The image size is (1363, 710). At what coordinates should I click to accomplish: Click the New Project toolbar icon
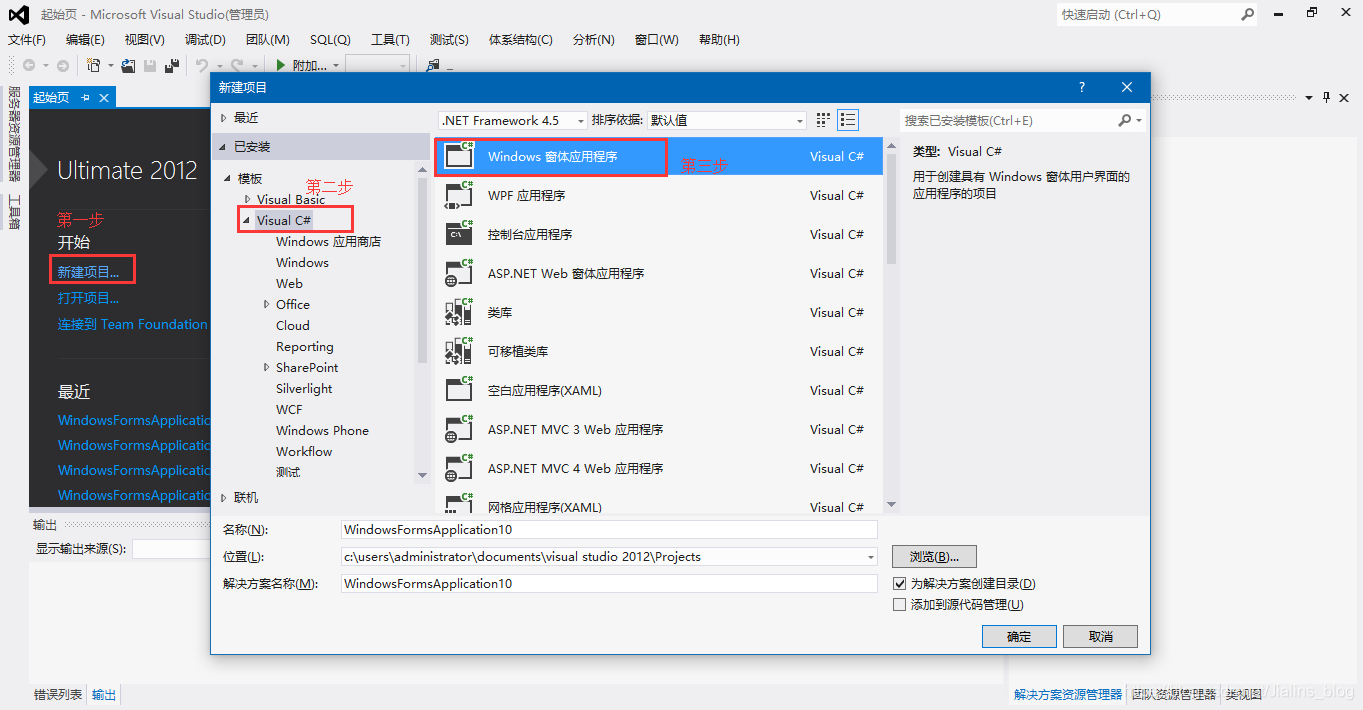click(x=93, y=65)
